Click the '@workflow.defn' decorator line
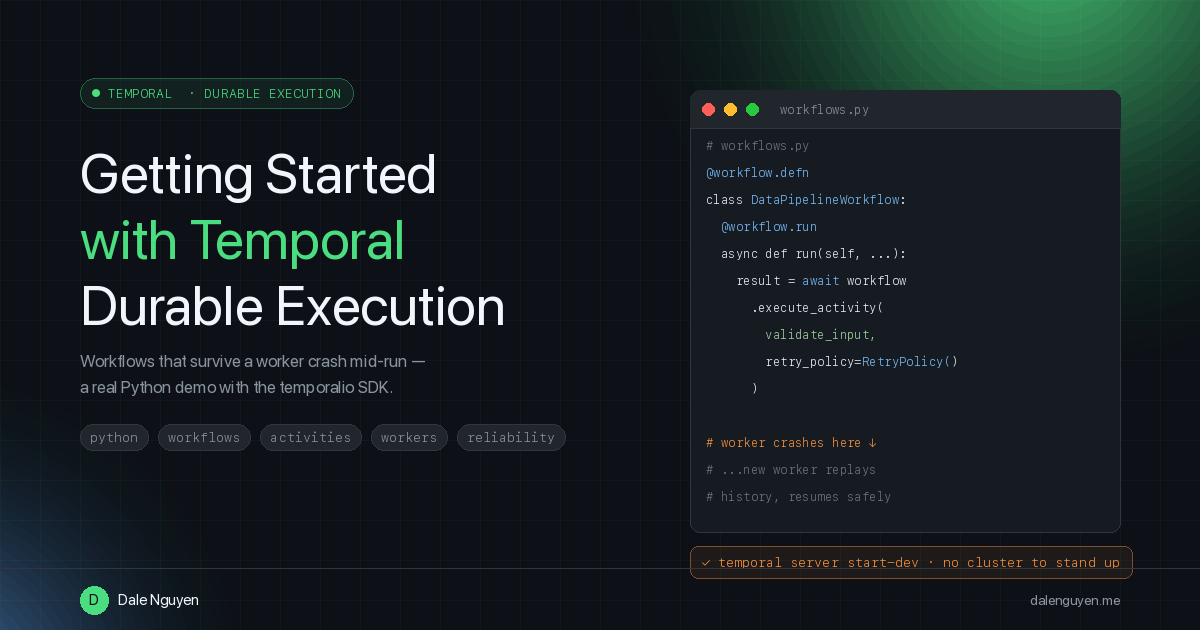 (757, 173)
